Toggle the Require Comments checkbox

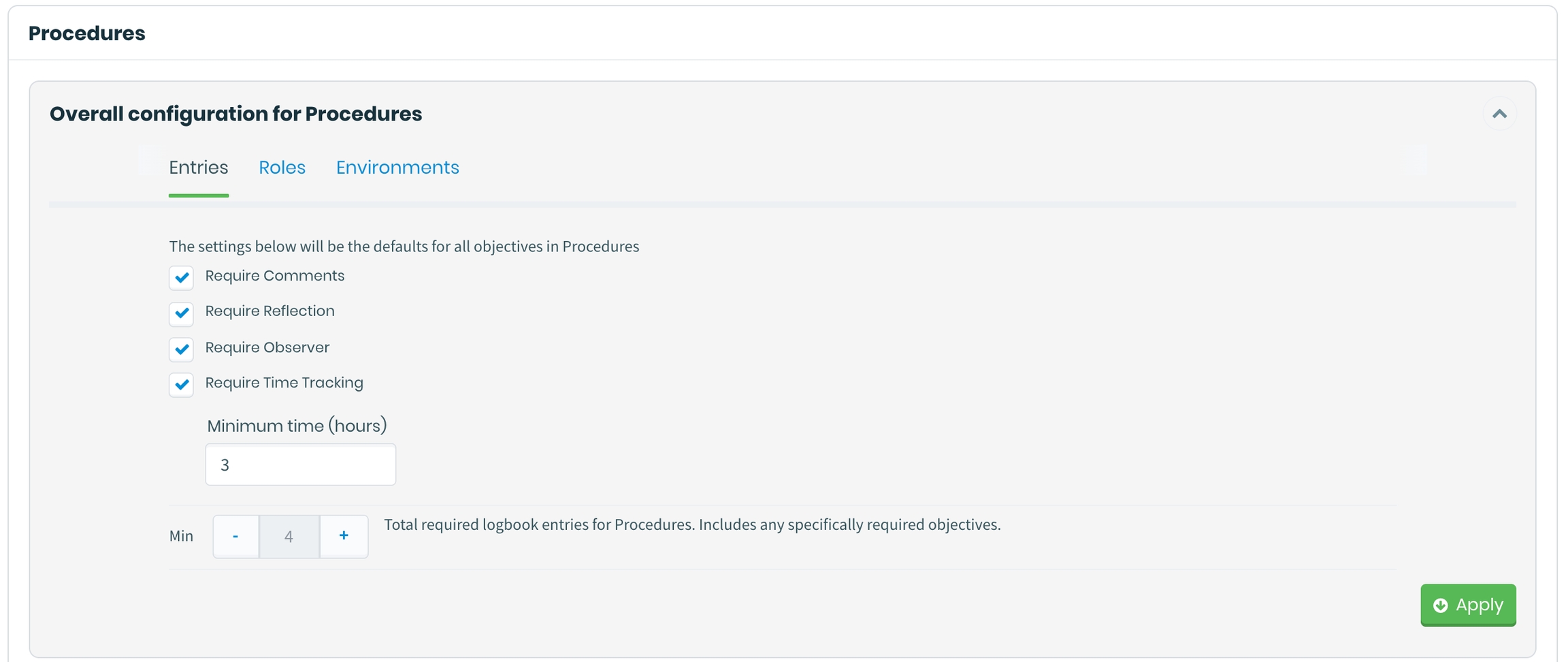click(182, 277)
